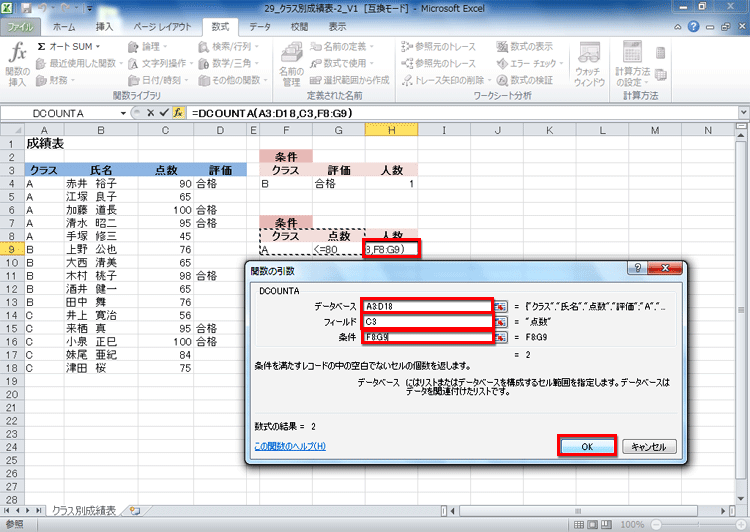
Task: Open the Watch Window (ウォッチ ウィンドウ)
Action: [x=589, y=64]
